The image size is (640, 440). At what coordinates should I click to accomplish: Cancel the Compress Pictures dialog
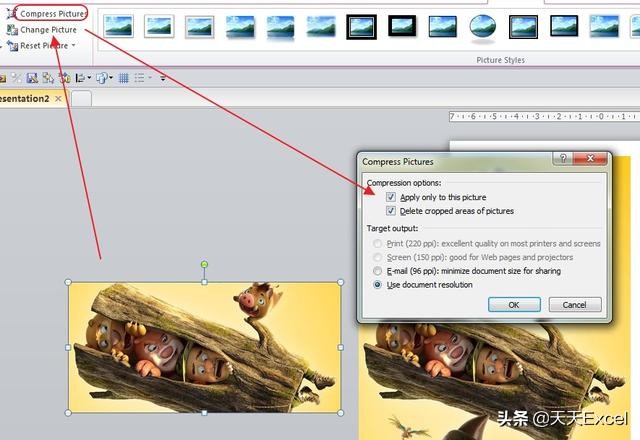click(575, 304)
